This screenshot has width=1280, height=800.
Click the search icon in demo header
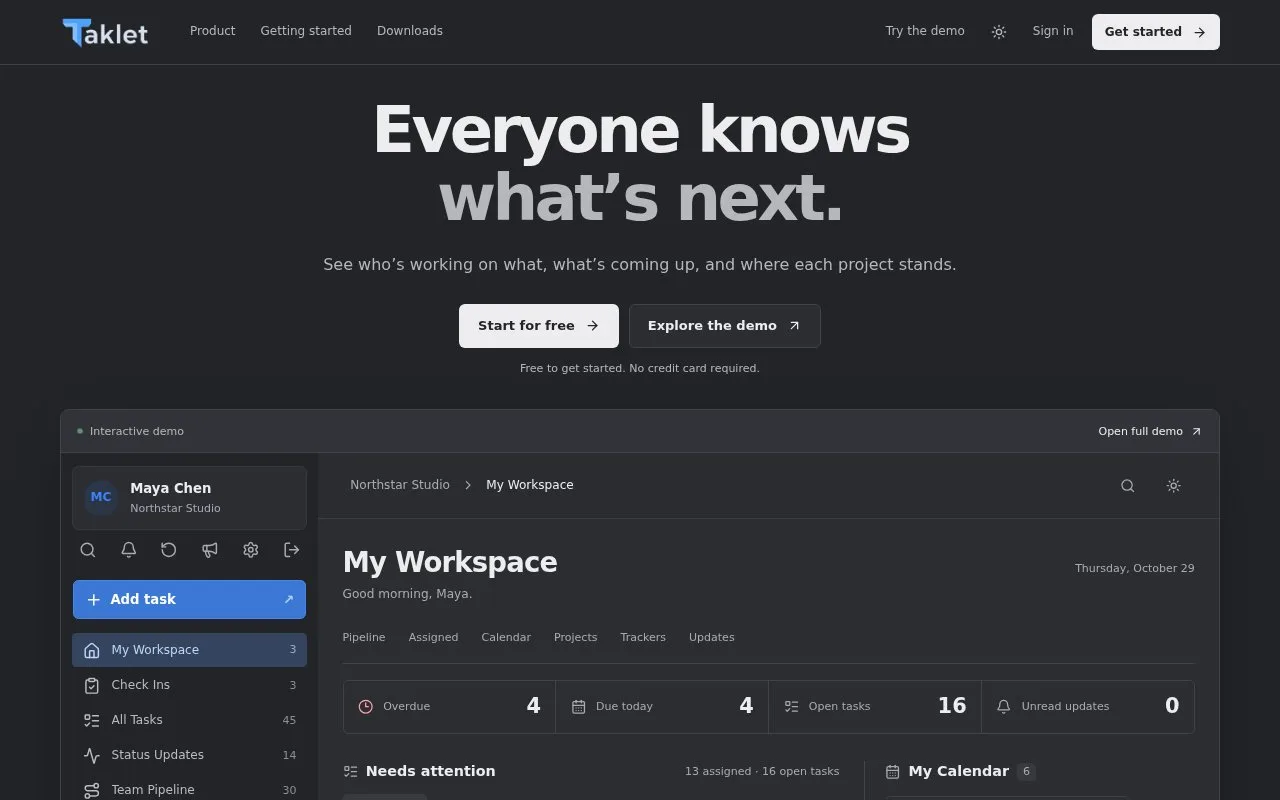pyautogui.click(x=1127, y=486)
